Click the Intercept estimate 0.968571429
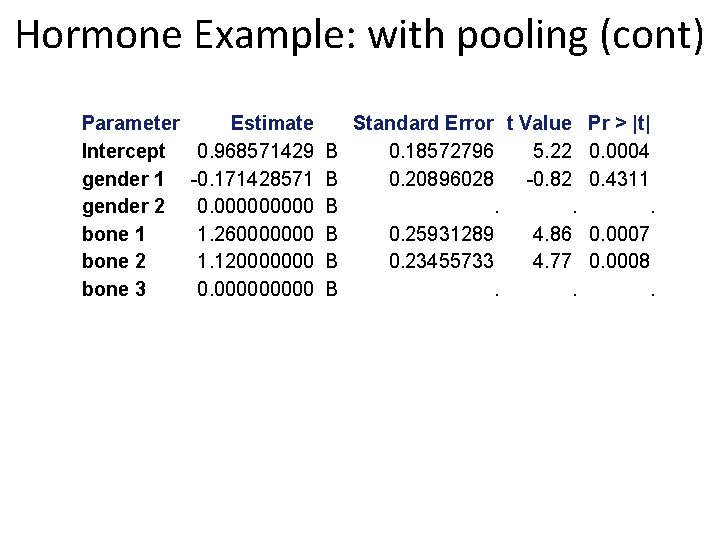Viewport: 720px width, 540px height. click(x=255, y=151)
